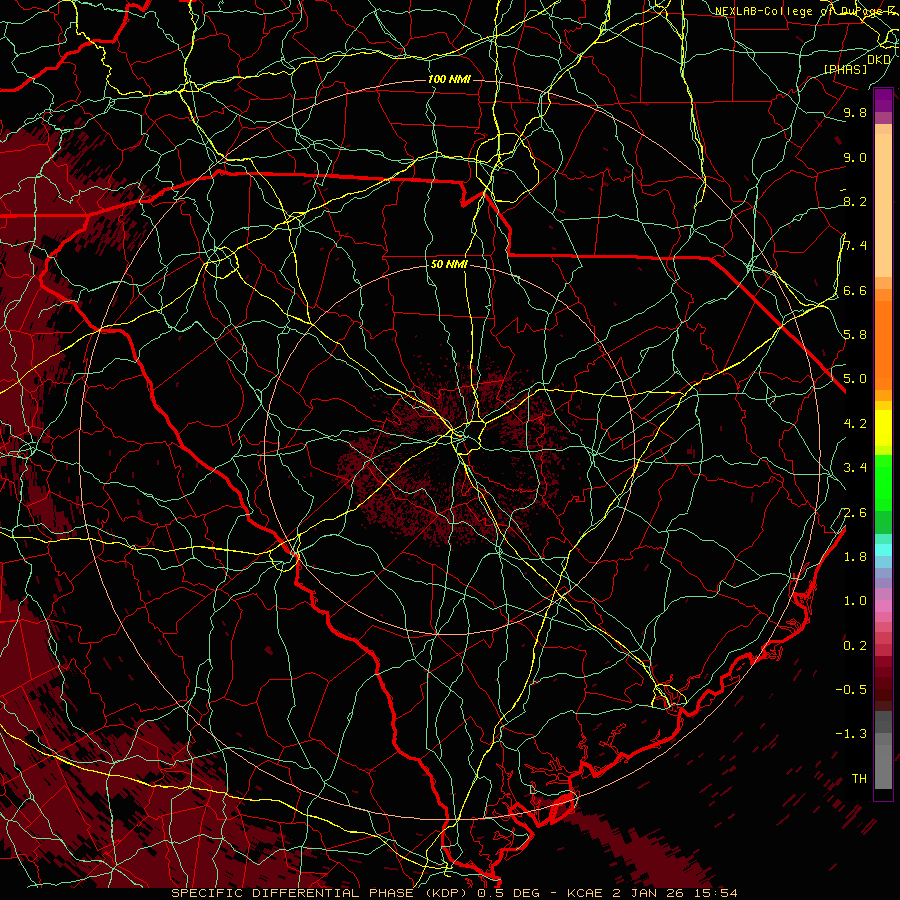This screenshot has height=900, width=900.
Task: Click the "KCAE 2 JAN 26 15:54" timestamp
Action: point(652,893)
